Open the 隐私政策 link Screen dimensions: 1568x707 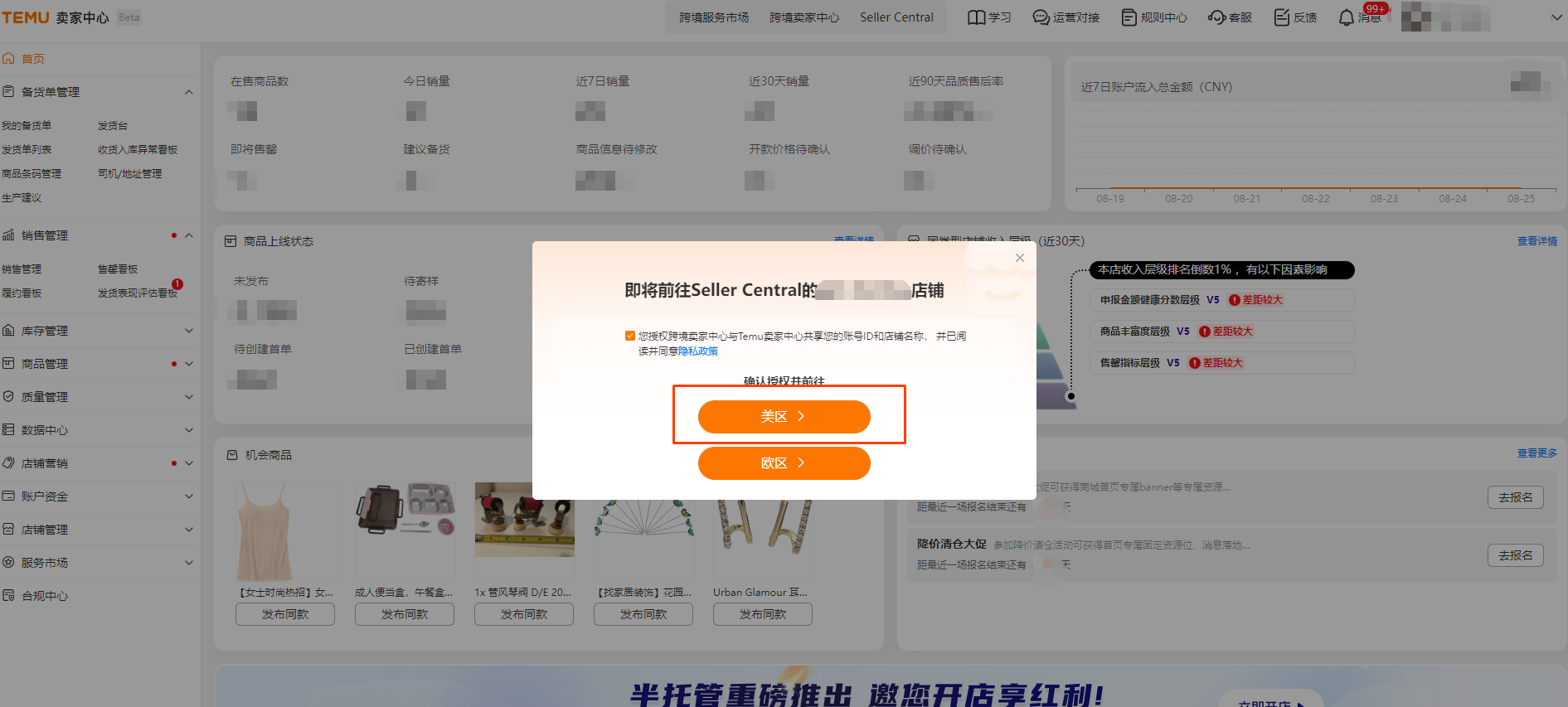[698, 351]
